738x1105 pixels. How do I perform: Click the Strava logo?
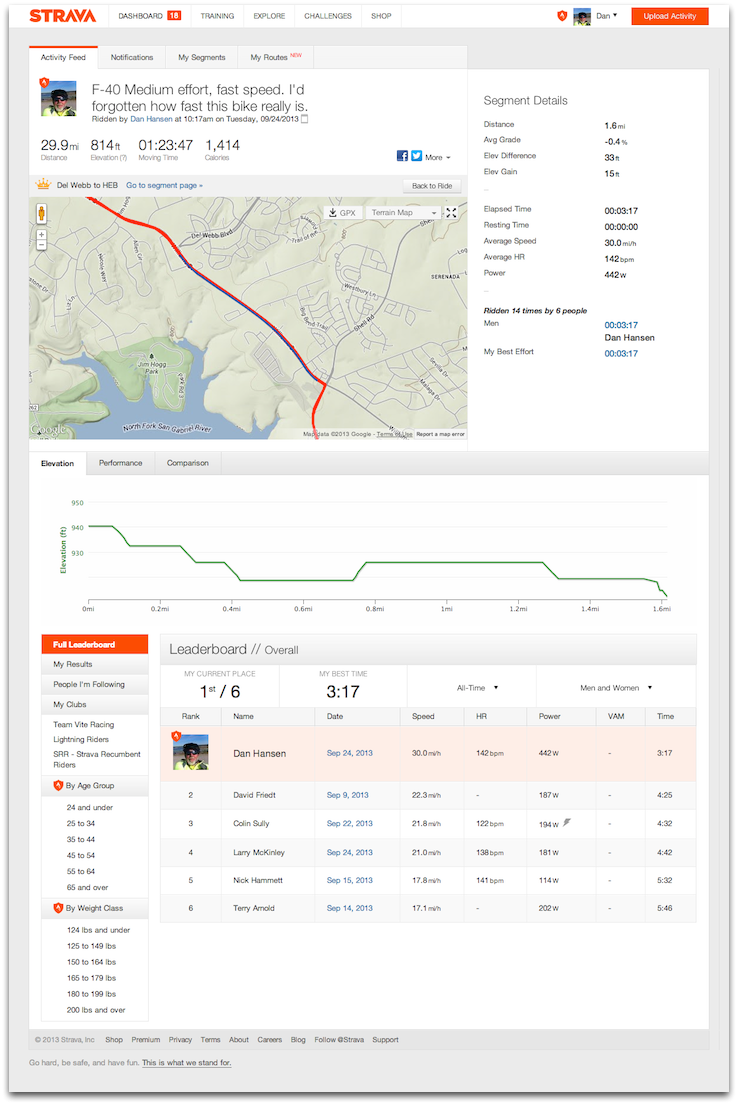62,16
